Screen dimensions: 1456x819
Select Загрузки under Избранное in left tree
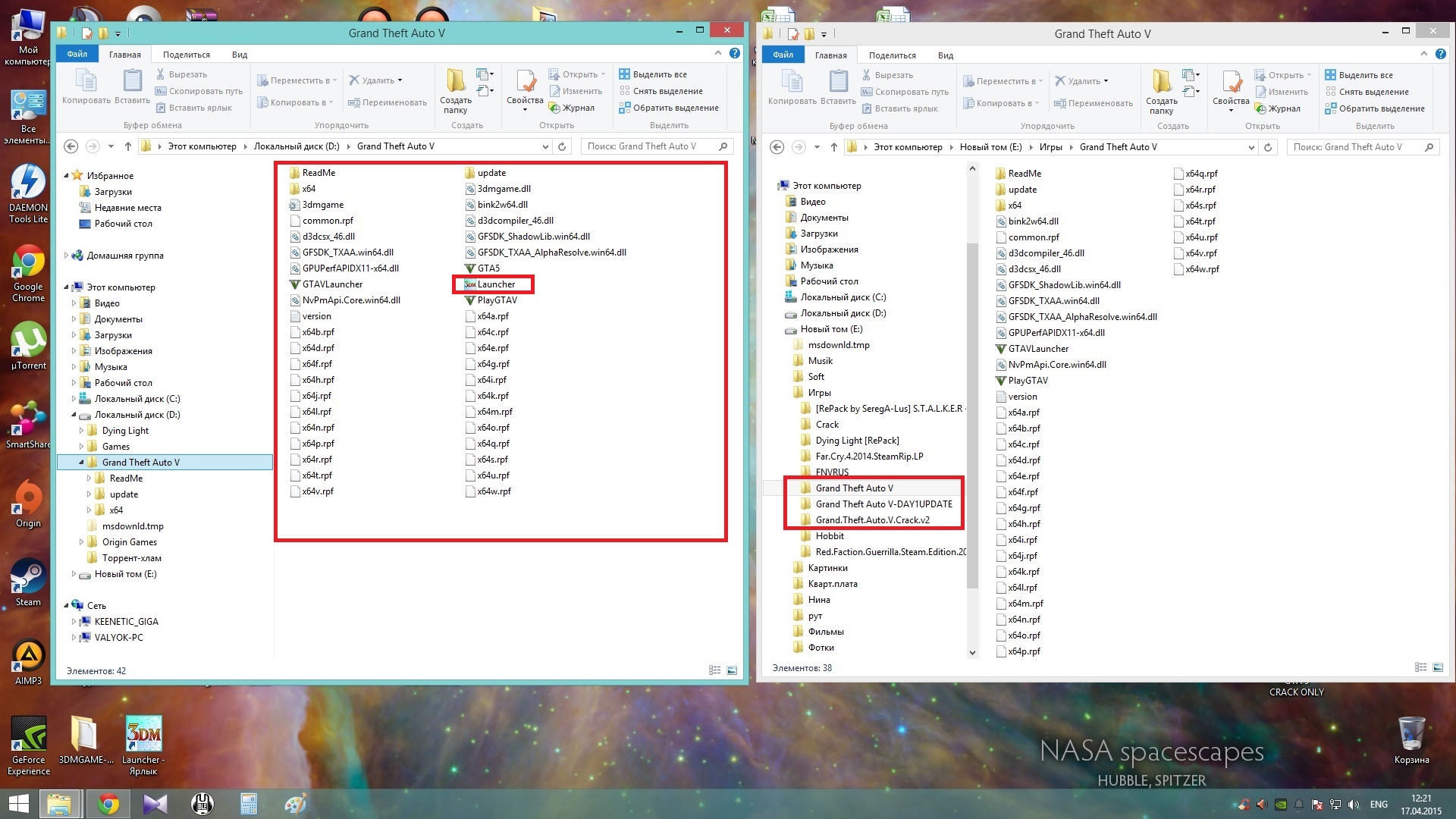click(106, 192)
